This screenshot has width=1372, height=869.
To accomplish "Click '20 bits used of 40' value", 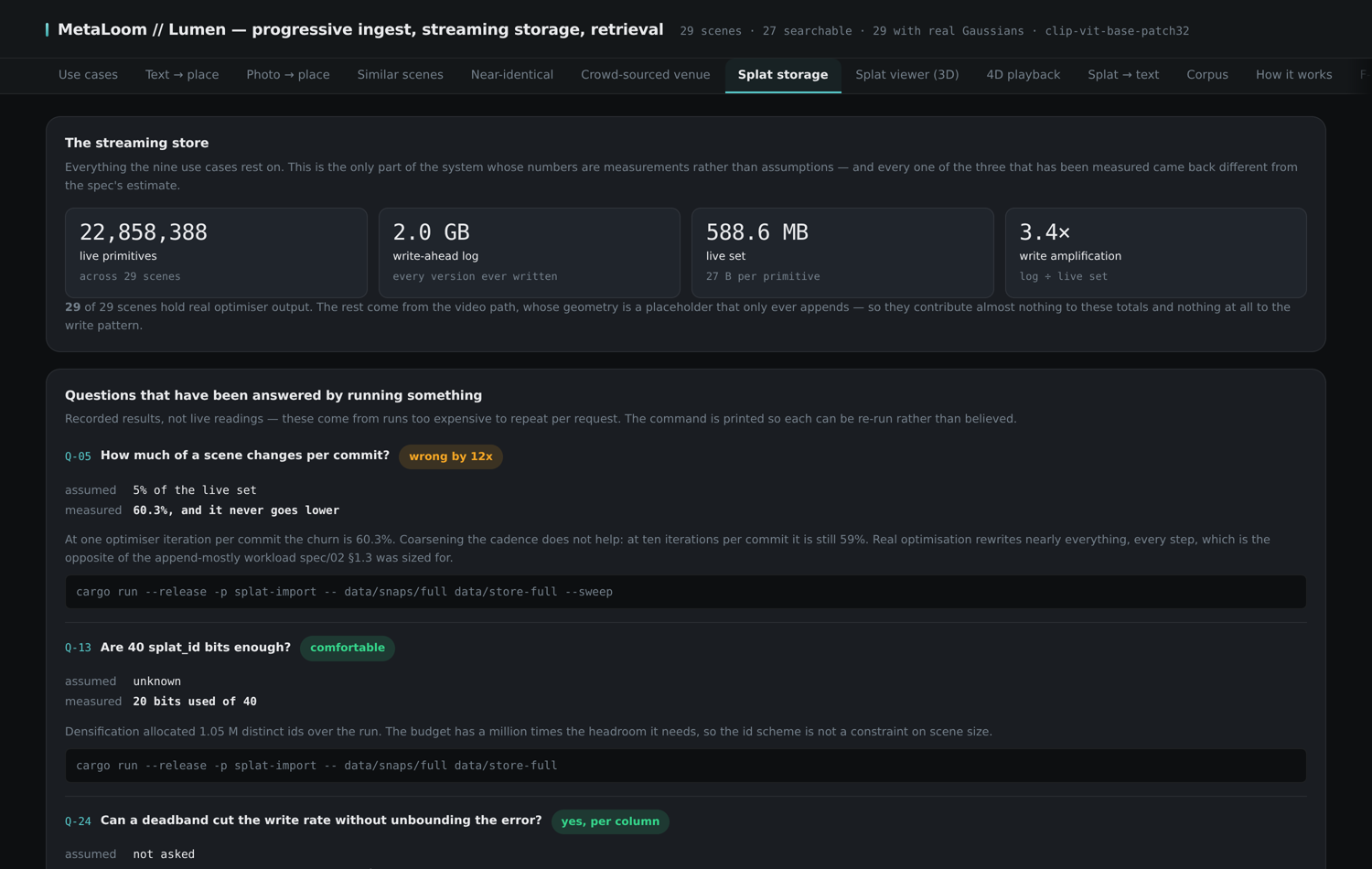I will (x=195, y=702).
